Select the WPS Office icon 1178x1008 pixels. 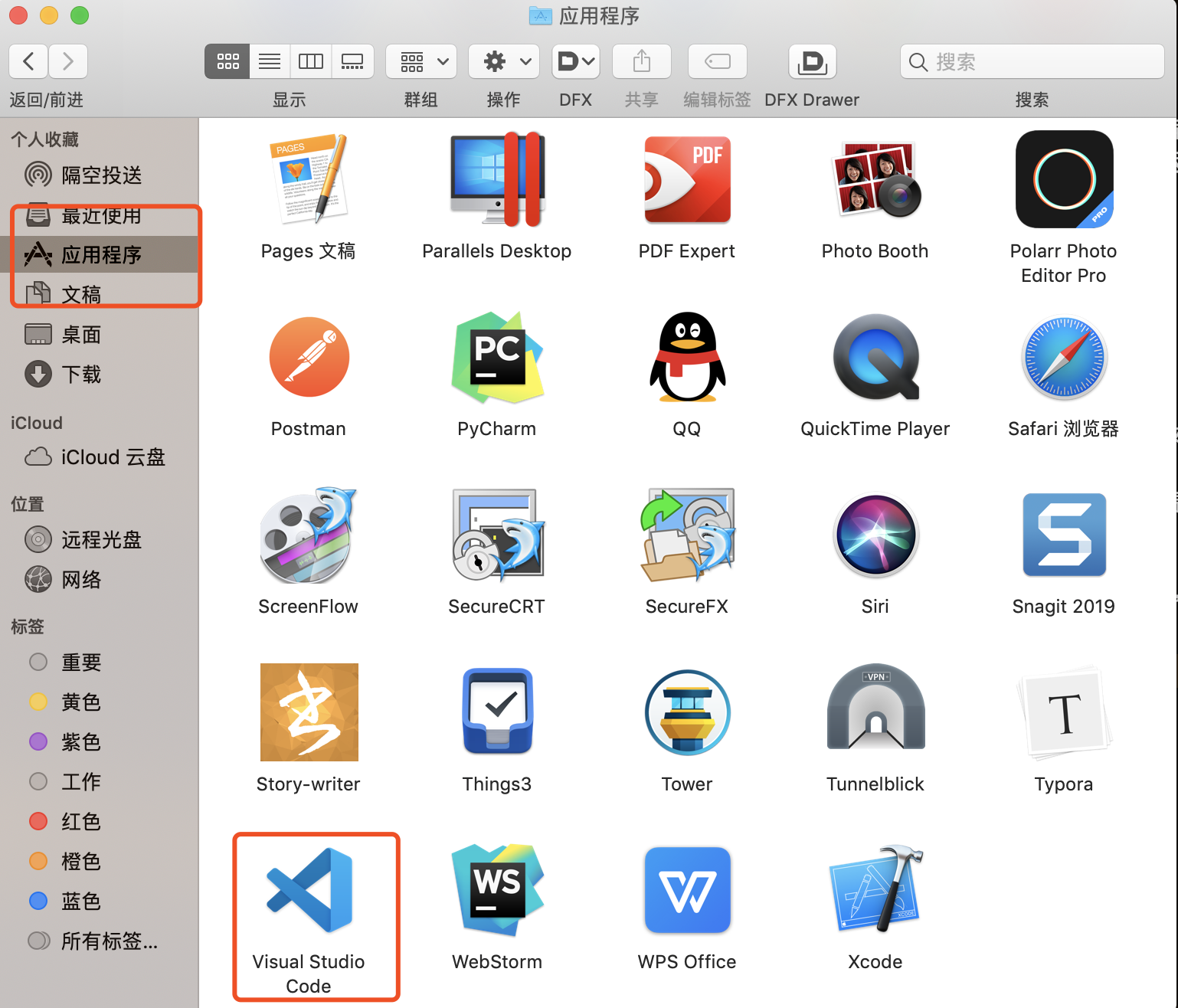687,890
